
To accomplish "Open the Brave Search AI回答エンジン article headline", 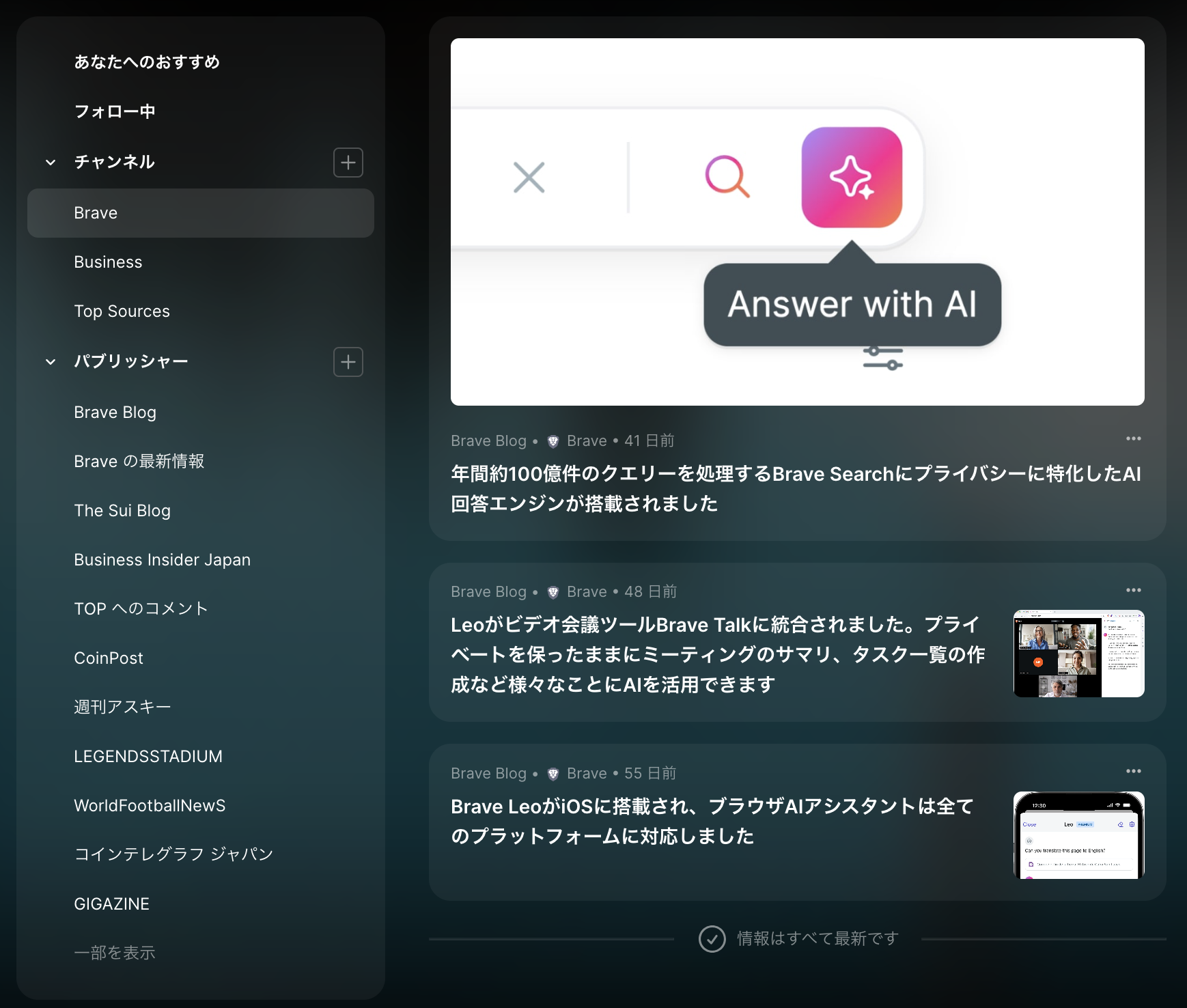I will (796, 489).
